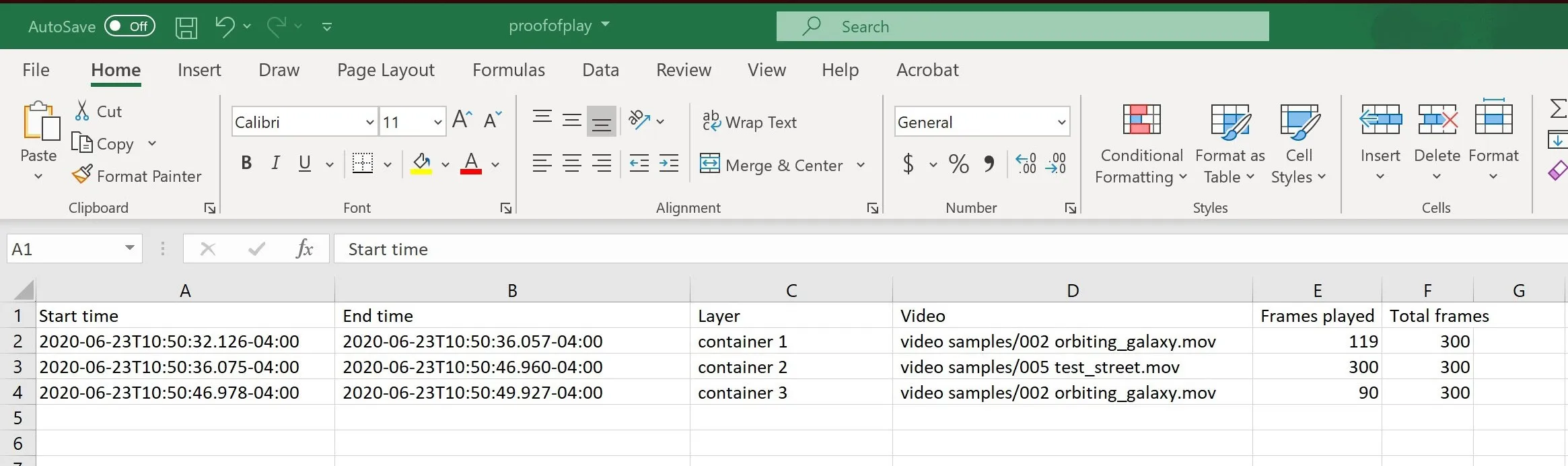Click the Save icon in title bar
This screenshot has height=466, width=1568.
tap(186, 28)
